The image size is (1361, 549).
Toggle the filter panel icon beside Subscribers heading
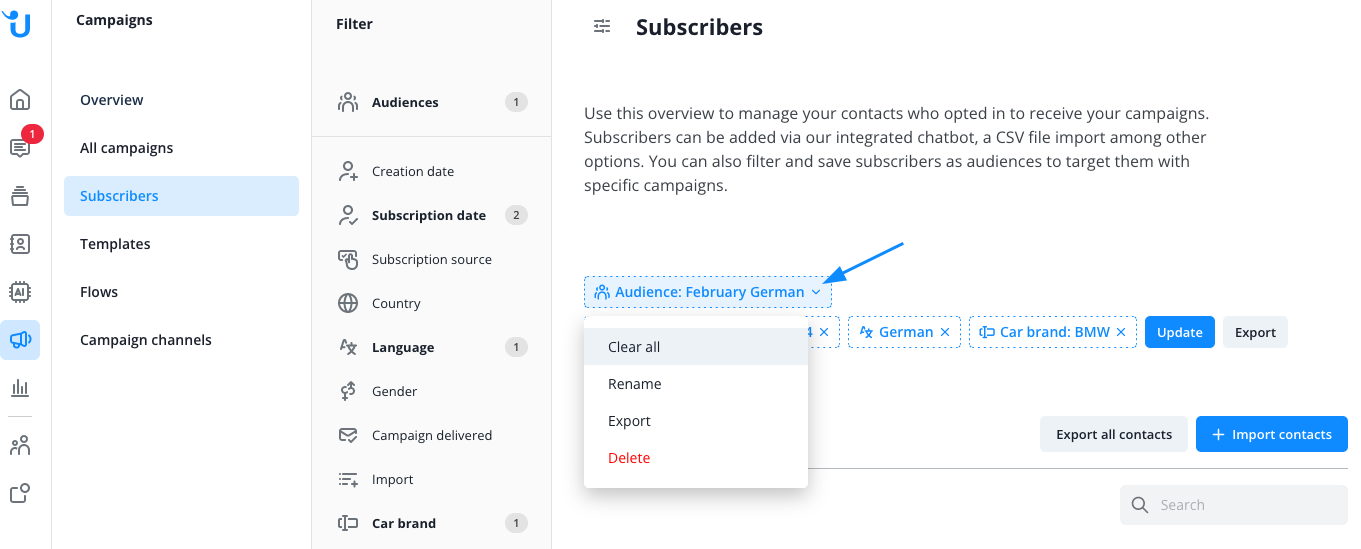click(602, 27)
